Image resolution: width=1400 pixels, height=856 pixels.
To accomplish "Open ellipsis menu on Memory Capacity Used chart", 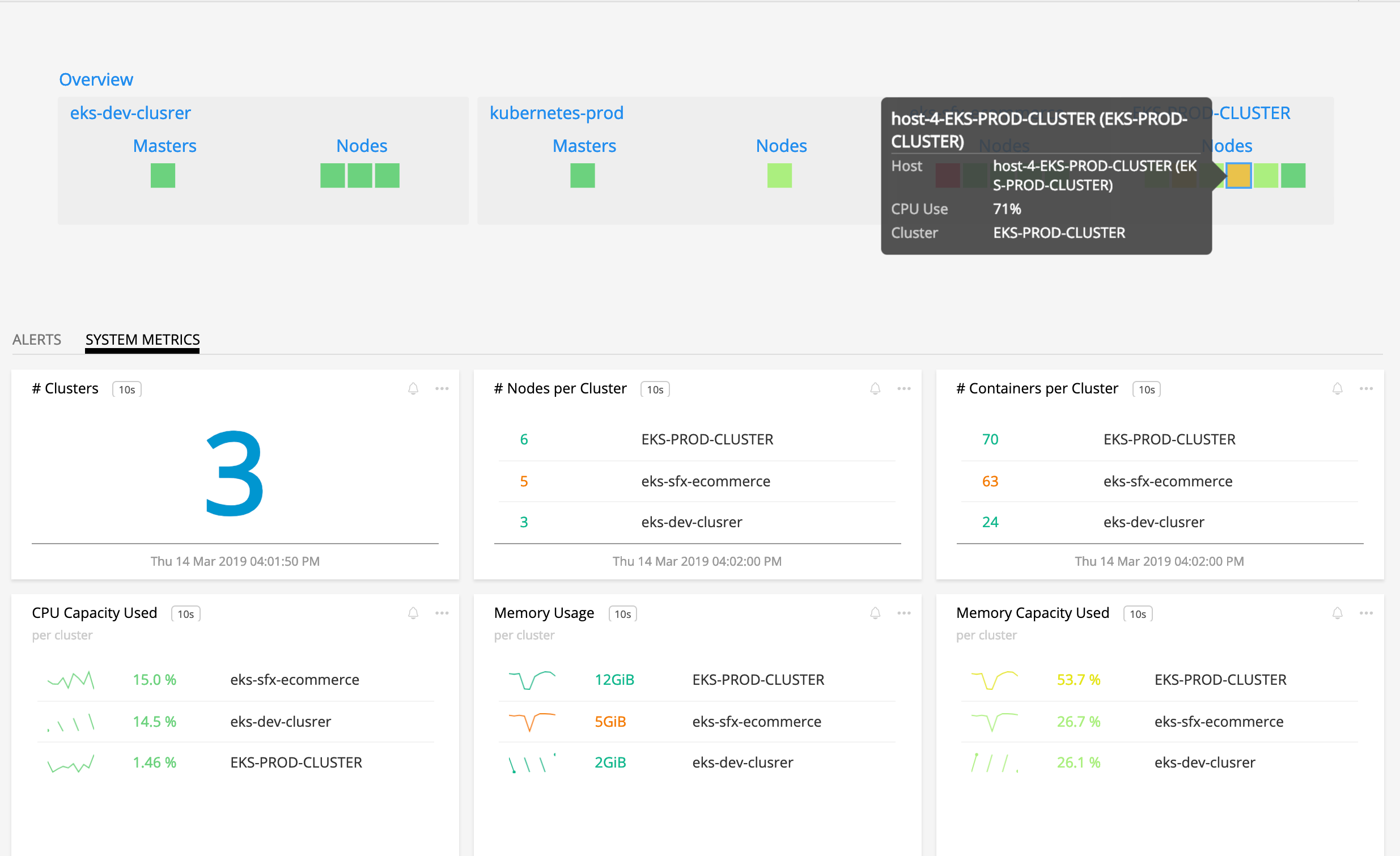I will 1367,613.
